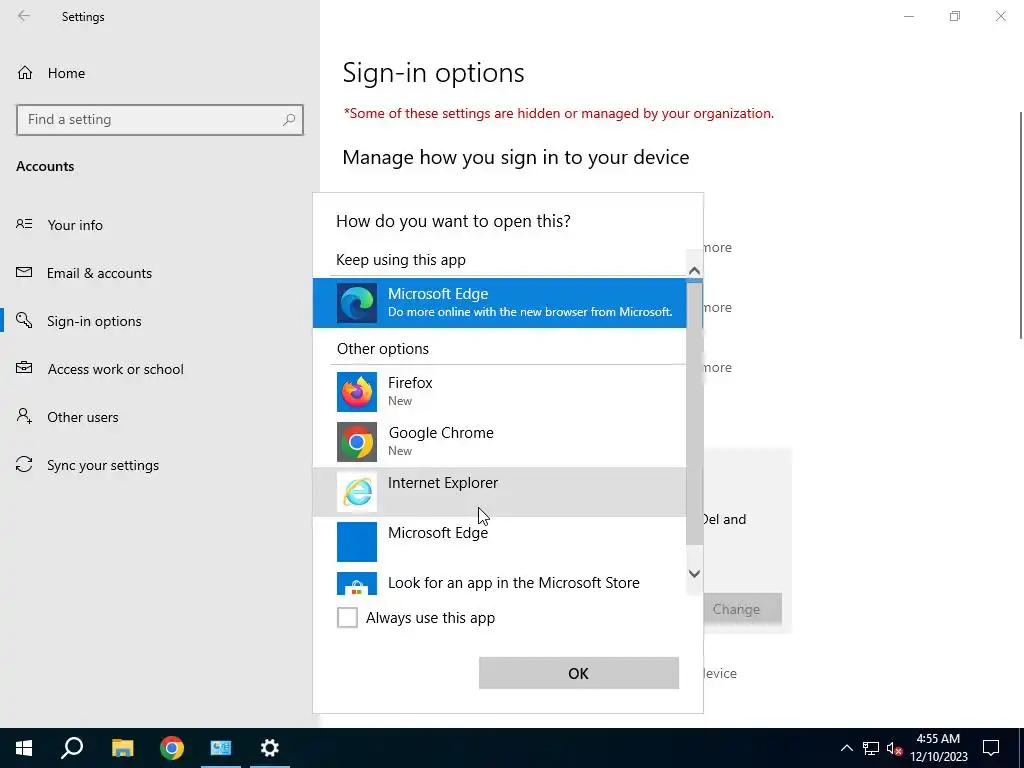Open the Your info page
The image size is (1024, 768).
tap(75, 225)
